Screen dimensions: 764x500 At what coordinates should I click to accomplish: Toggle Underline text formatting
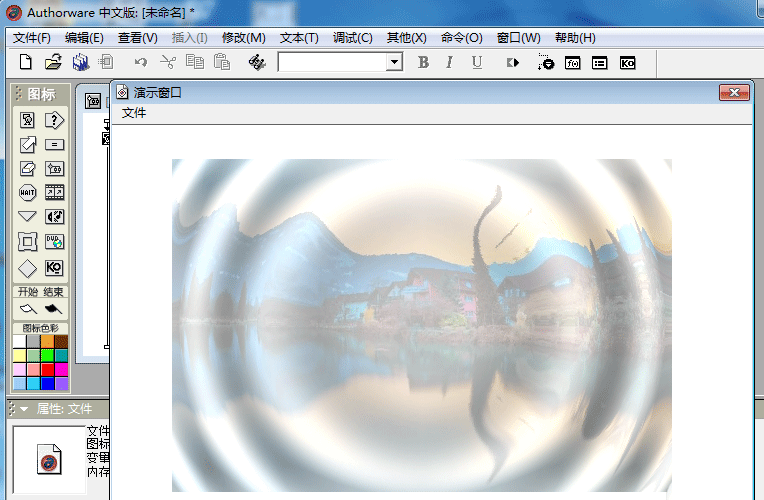click(x=476, y=63)
